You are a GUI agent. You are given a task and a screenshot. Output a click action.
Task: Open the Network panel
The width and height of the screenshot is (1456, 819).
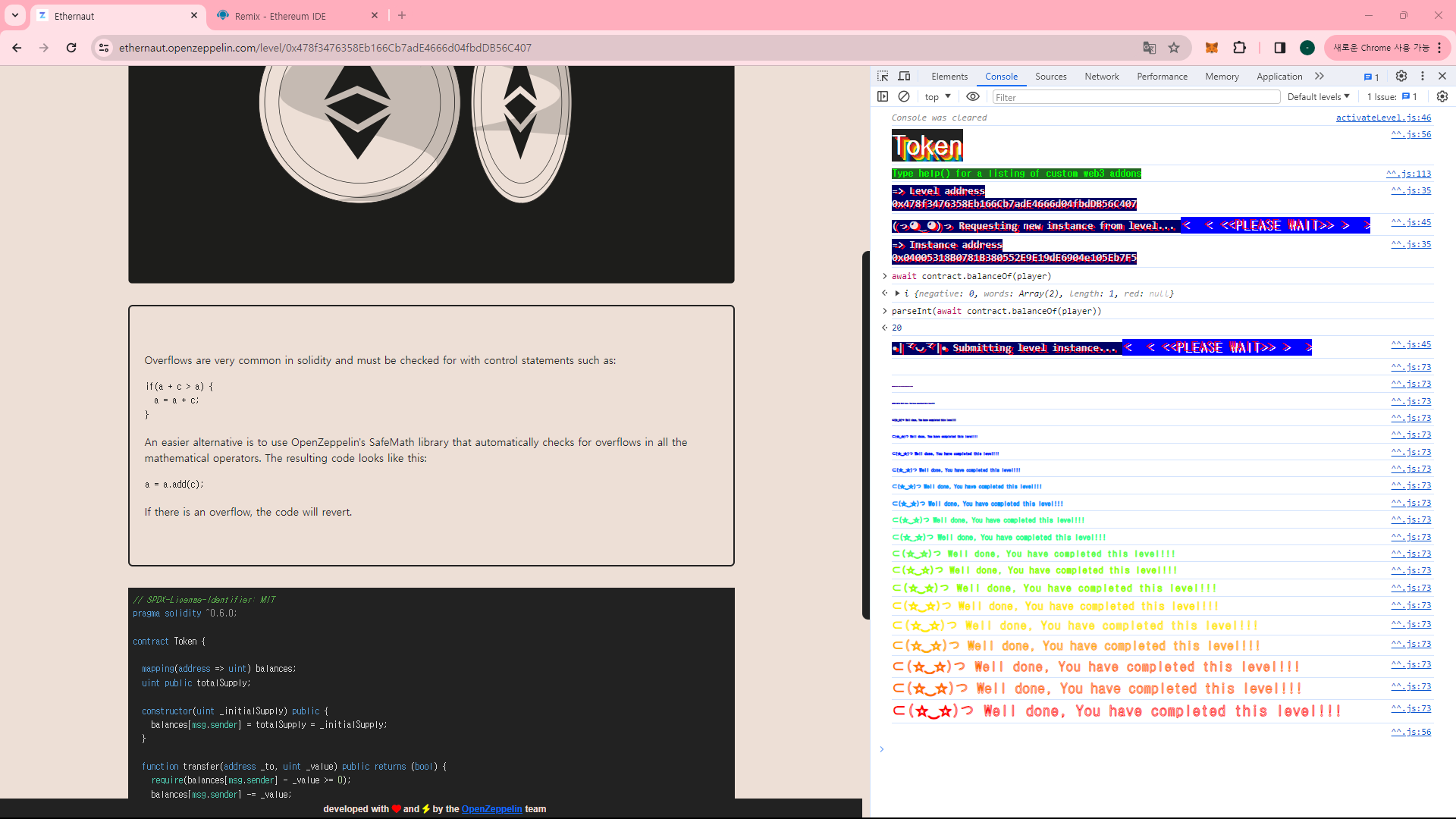click(x=1101, y=77)
